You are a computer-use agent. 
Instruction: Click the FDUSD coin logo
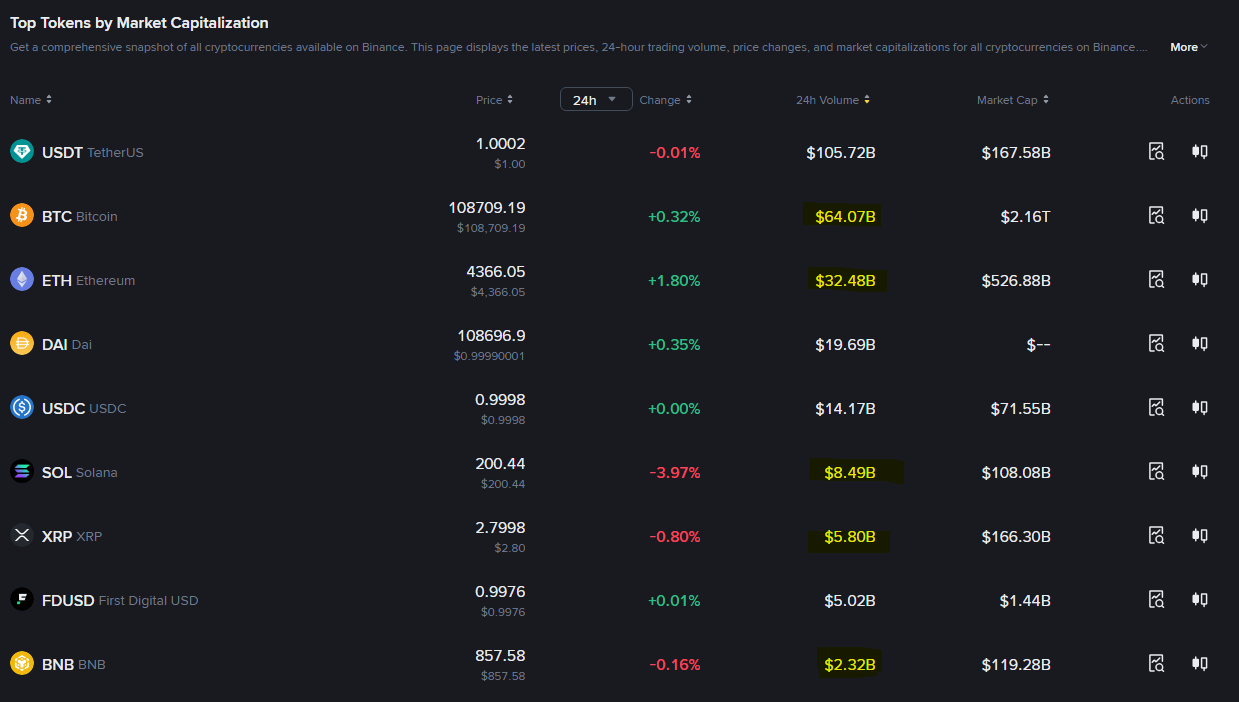[22, 600]
